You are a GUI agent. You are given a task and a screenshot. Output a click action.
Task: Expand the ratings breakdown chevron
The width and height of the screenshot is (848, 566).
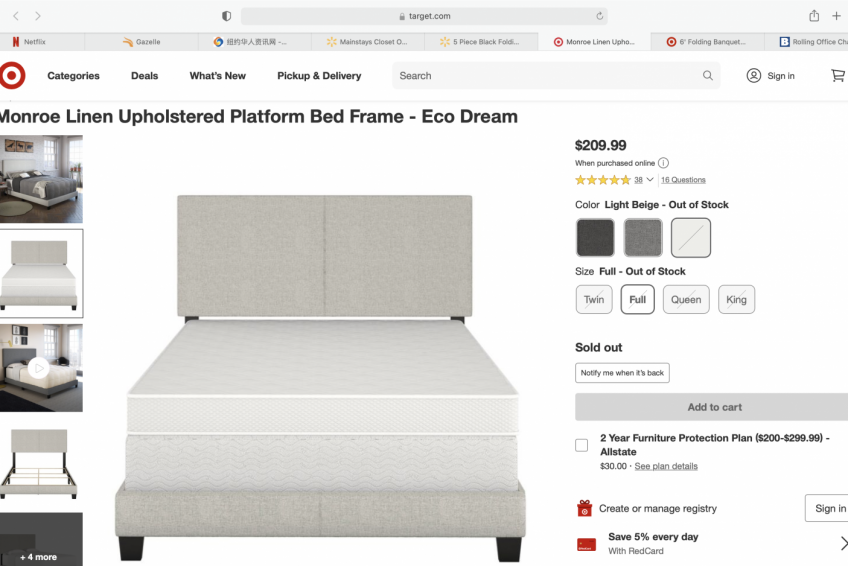pyautogui.click(x=650, y=180)
